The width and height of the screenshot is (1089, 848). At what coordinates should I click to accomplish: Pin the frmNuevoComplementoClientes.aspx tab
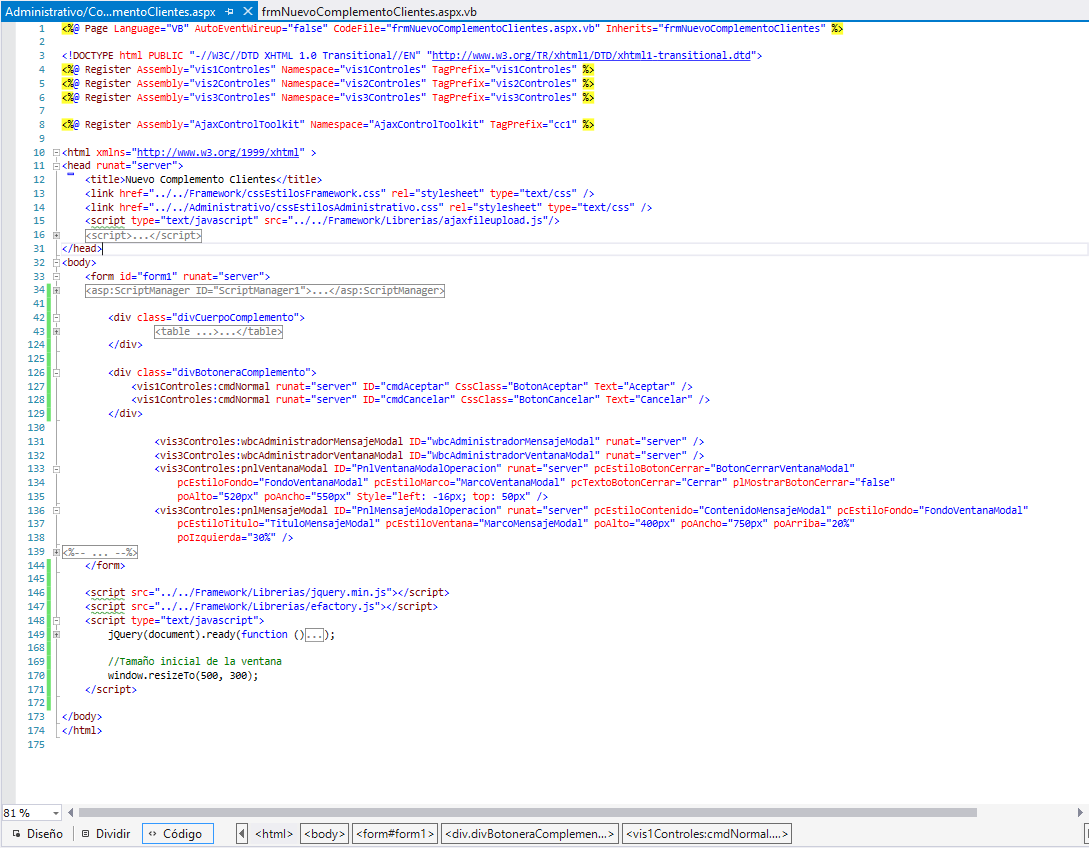(x=230, y=11)
